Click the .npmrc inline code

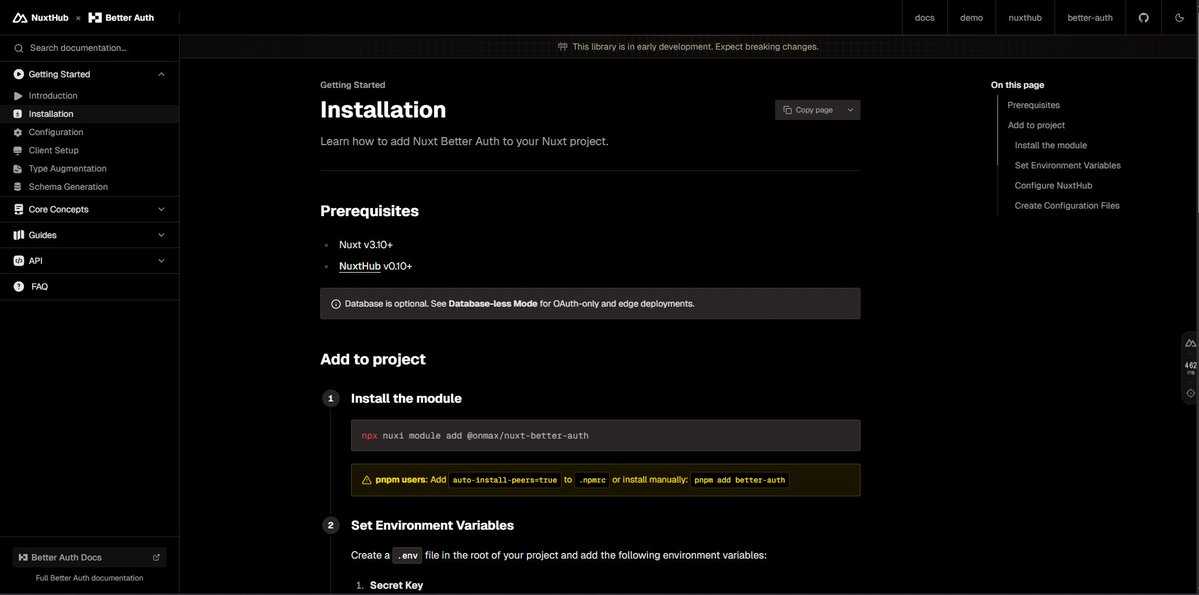(592, 480)
